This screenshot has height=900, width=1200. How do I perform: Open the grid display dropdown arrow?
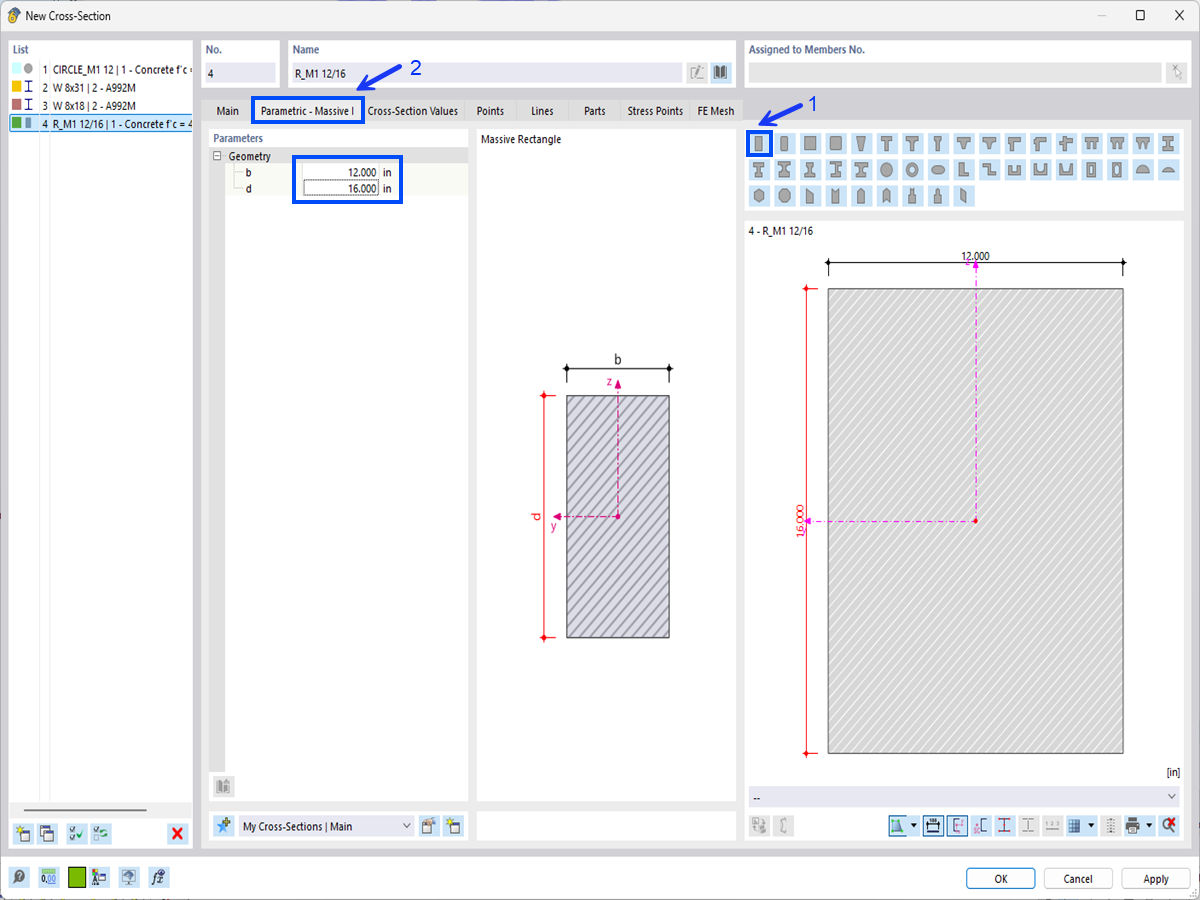tap(1091, 825)
